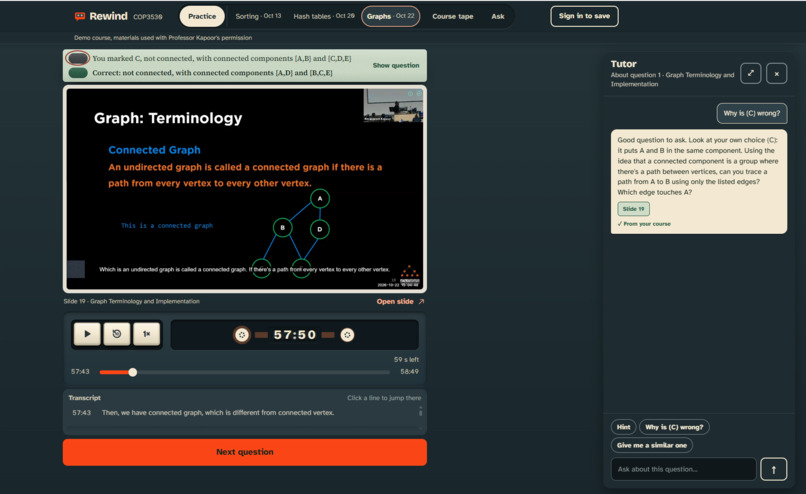Click the Demo course permission notice
The image size is (806, 494).
(163, 38)
